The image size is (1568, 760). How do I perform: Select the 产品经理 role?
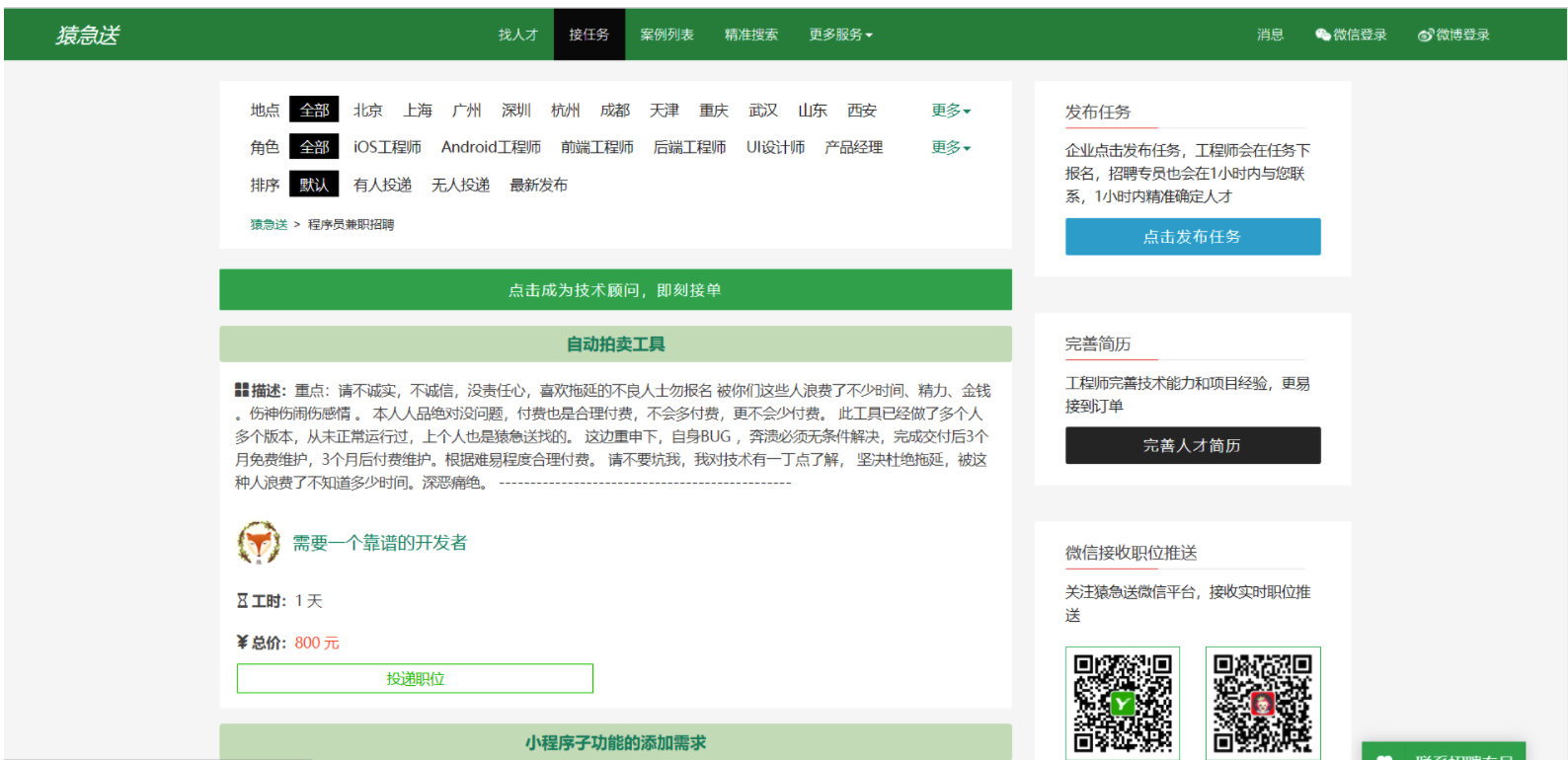pos(854,147)
